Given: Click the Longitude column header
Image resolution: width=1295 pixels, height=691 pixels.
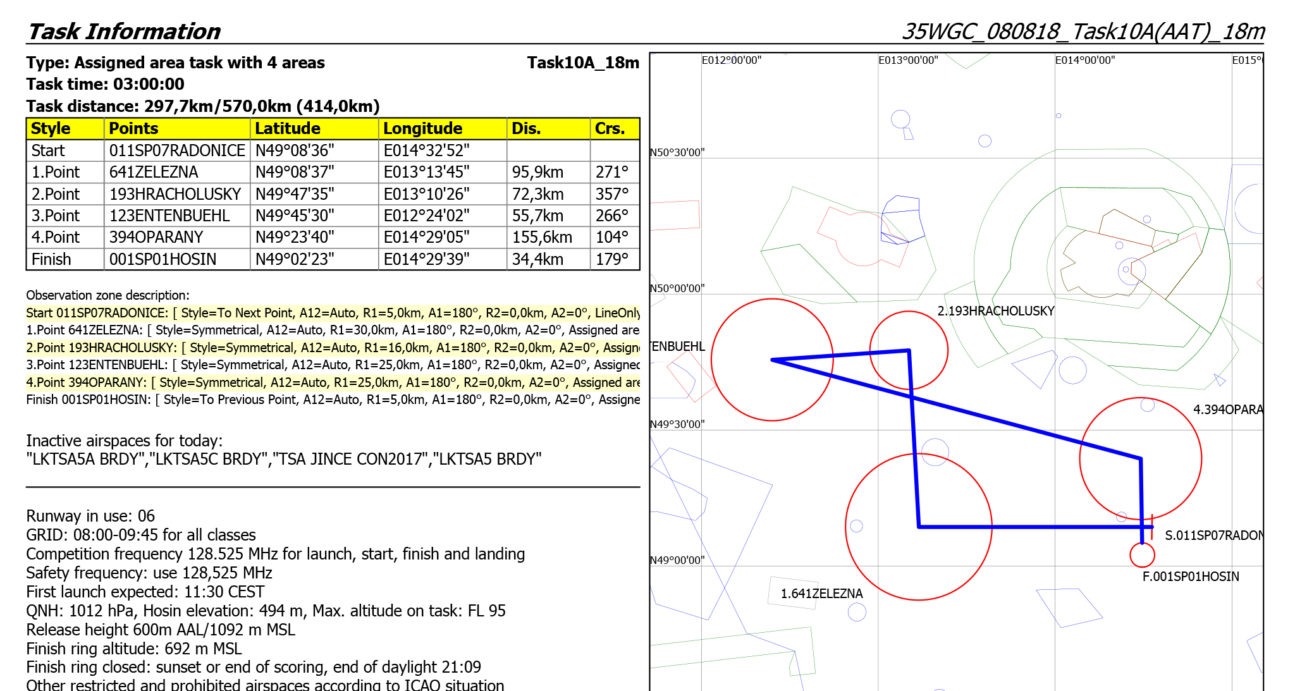Looking at the screenshot, I should 422,128.
